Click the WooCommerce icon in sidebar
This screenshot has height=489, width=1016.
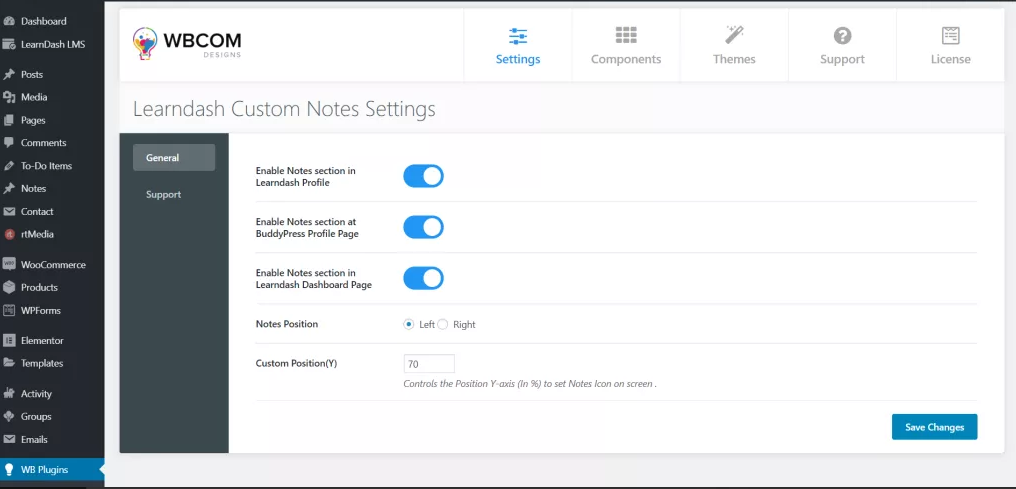pyautogui.click(x=9, y=264)
